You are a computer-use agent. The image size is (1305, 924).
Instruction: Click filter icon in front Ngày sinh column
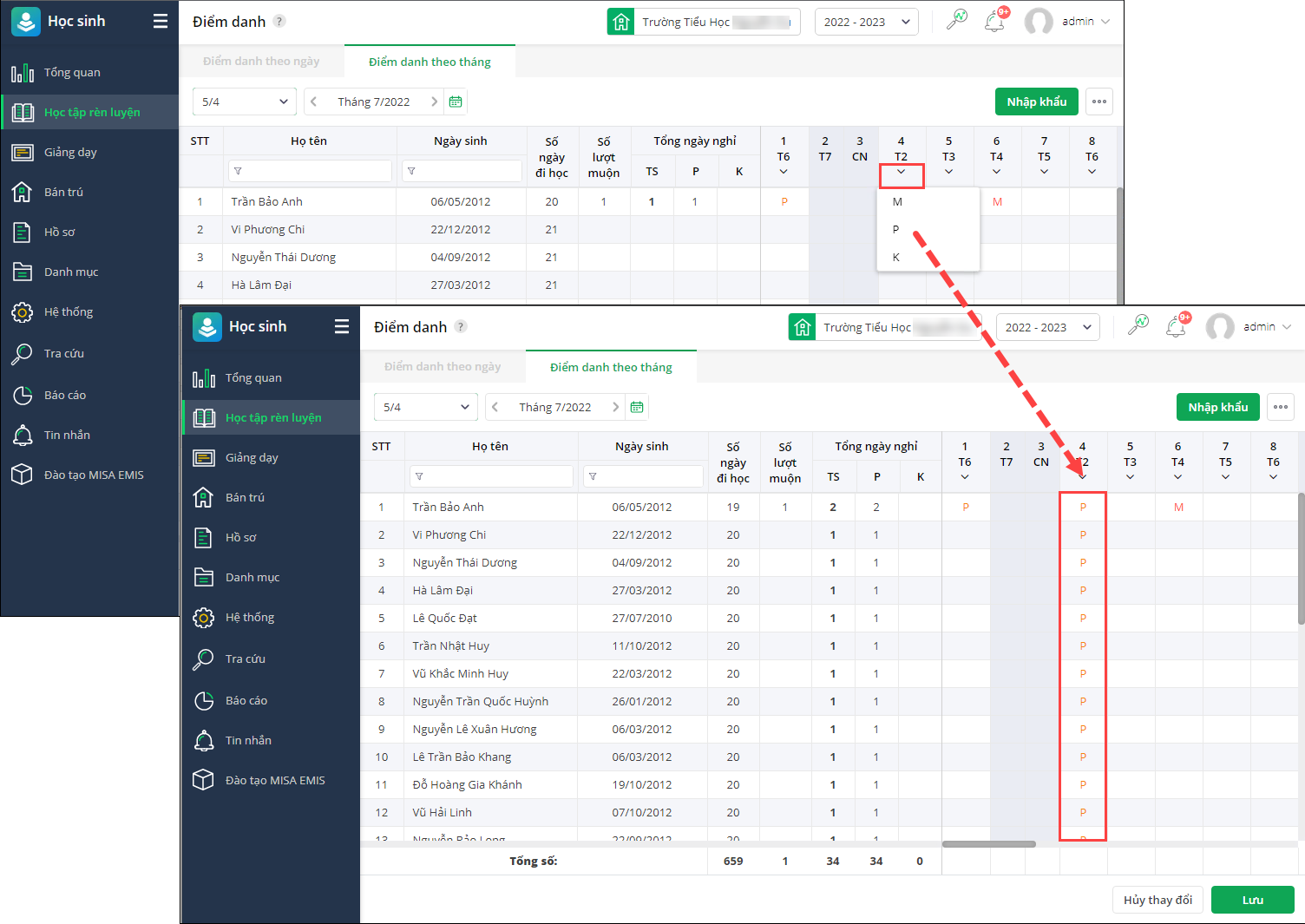click(x=593, y=476)
